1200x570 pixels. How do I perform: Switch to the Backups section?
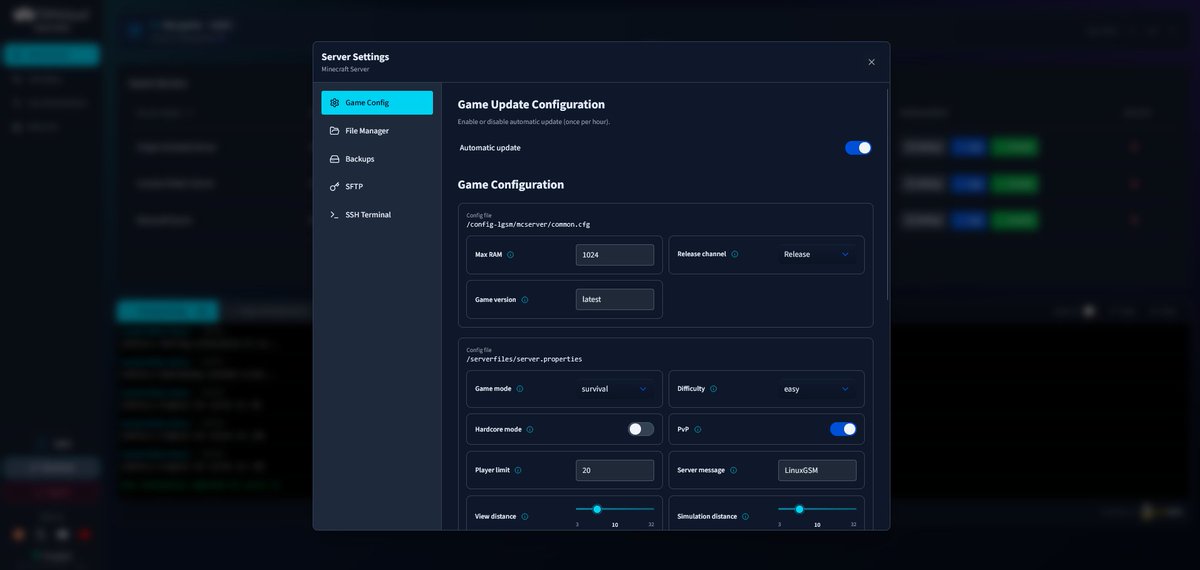(x=377, y=159)
